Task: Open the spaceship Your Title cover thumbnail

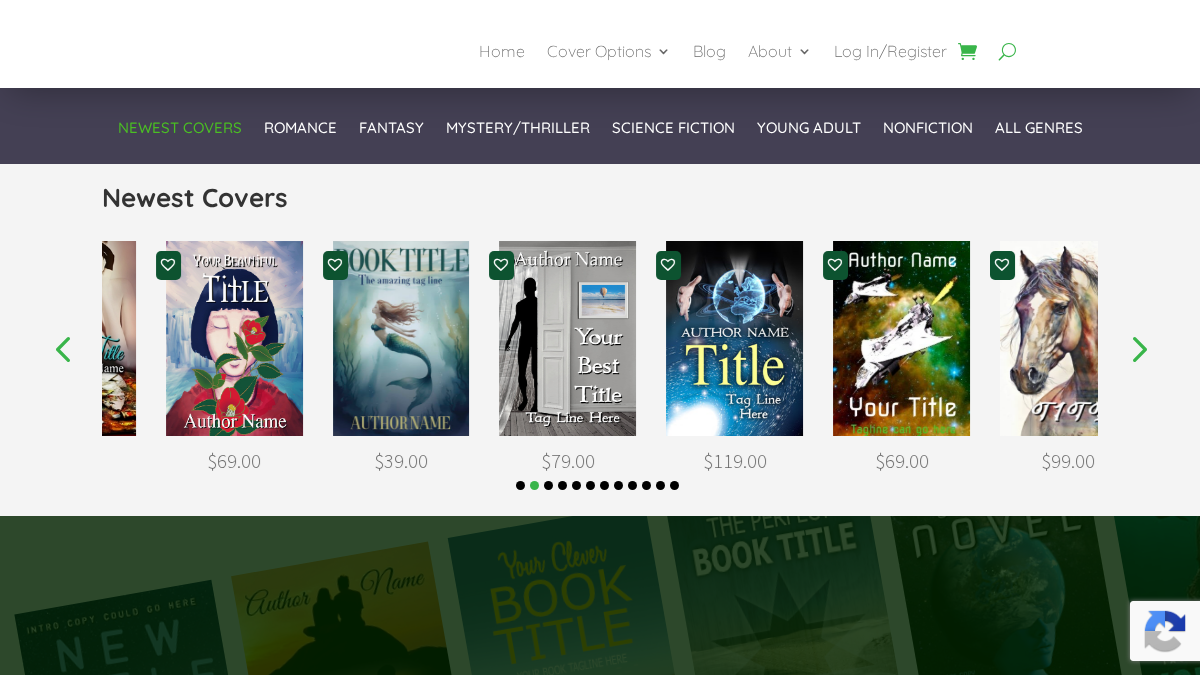Action: click(901, 338)
